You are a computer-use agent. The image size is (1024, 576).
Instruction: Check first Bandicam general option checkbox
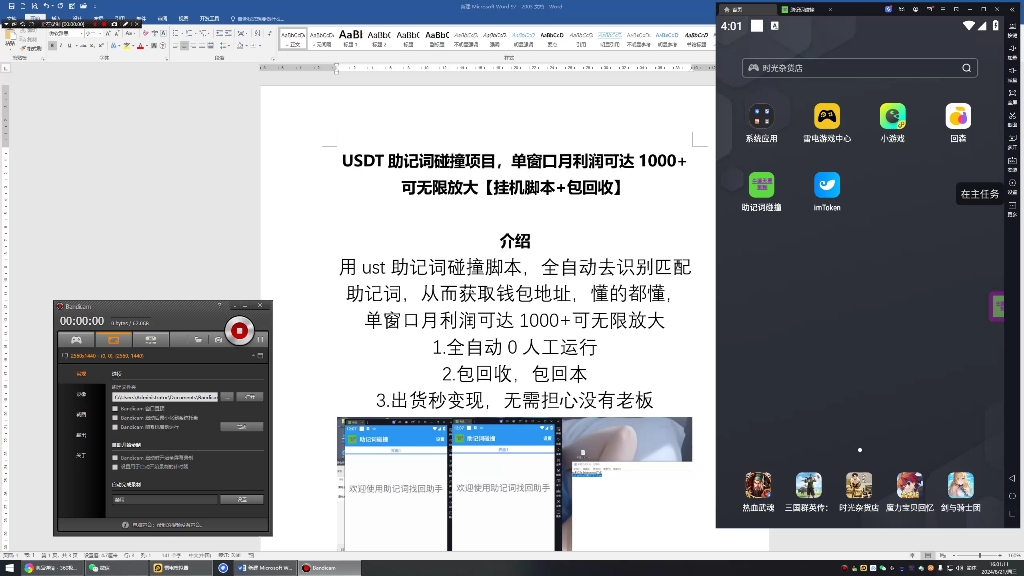[x=115, y=408]
